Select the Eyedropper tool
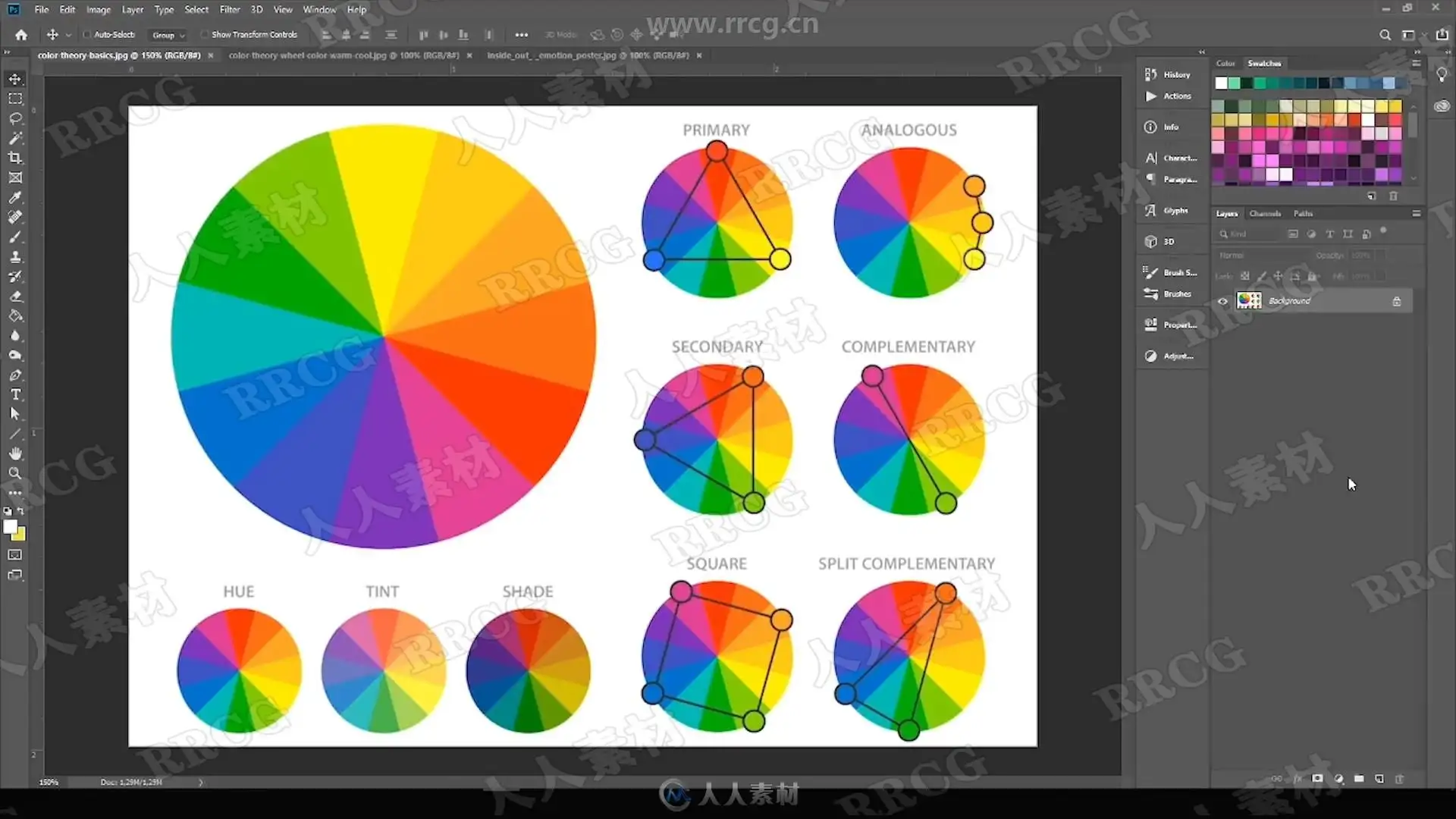Viewport: 1456px width, 819px height. 15,197
